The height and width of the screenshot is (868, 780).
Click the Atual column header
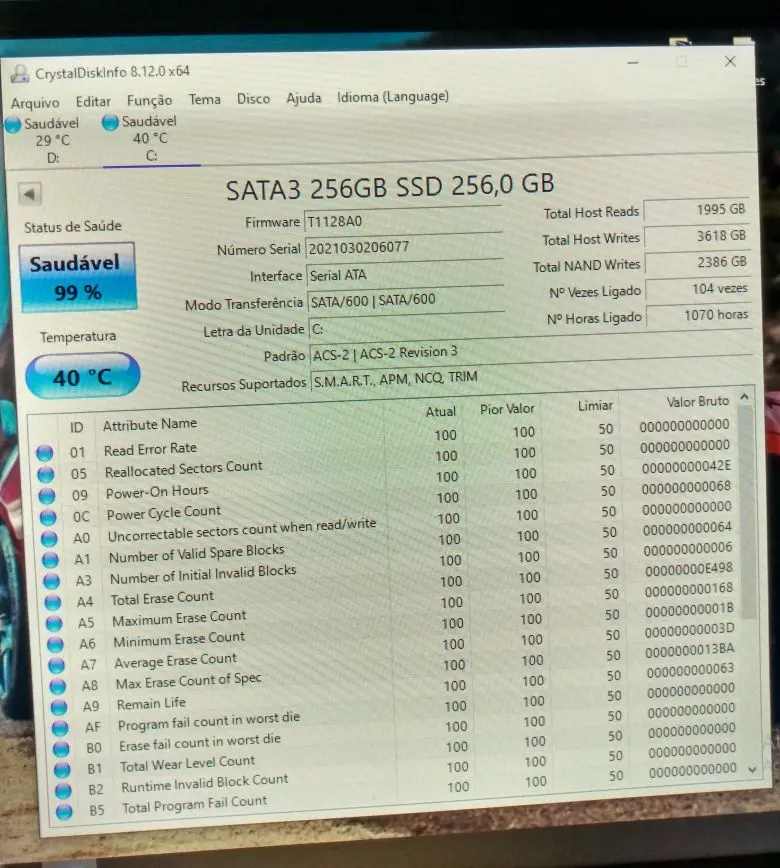pos(441,412)
